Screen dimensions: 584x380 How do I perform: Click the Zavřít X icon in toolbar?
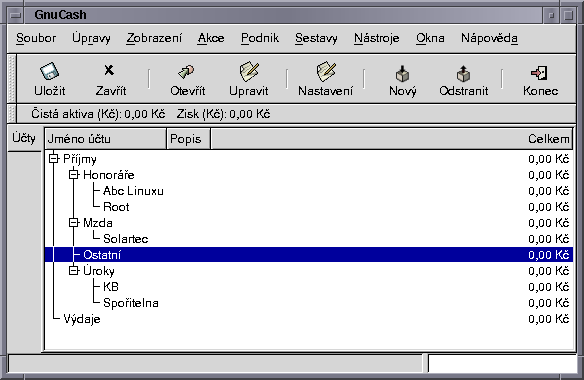pos(109,70)
